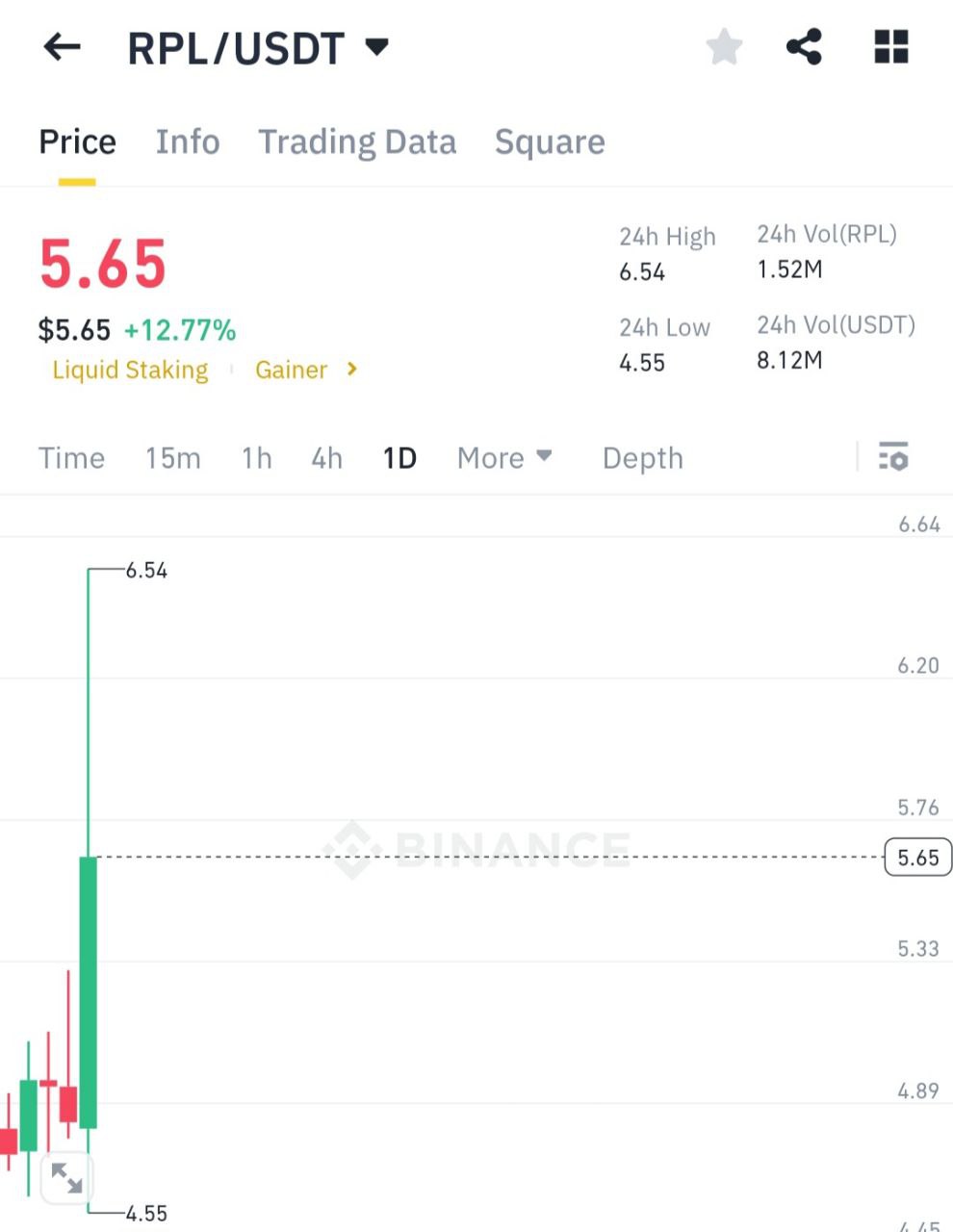Click the 24h Low value 4.55
This screenshot has height=1232, width=953.
642,363
